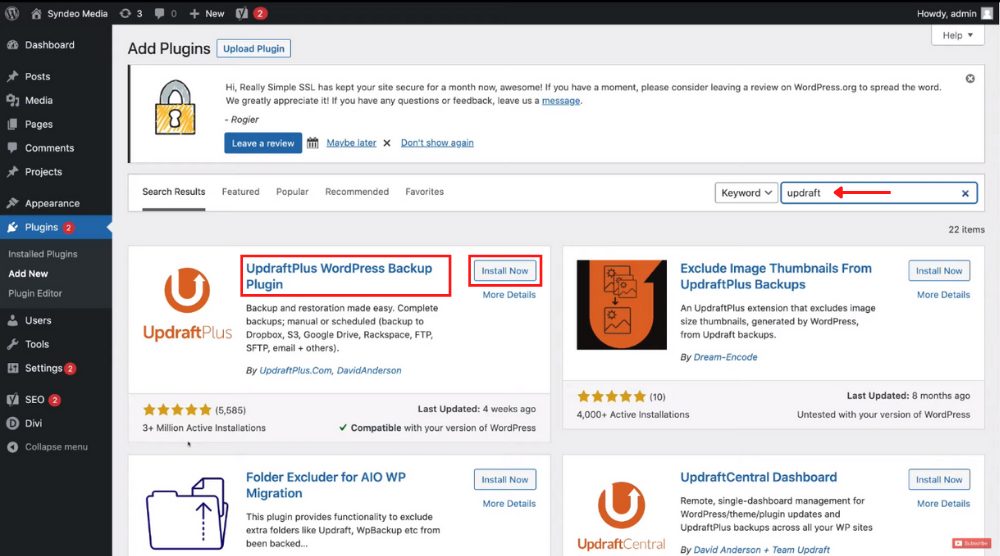Switch to the Recommended tab
Screen dimensions: 1000x556
[357, 192]
